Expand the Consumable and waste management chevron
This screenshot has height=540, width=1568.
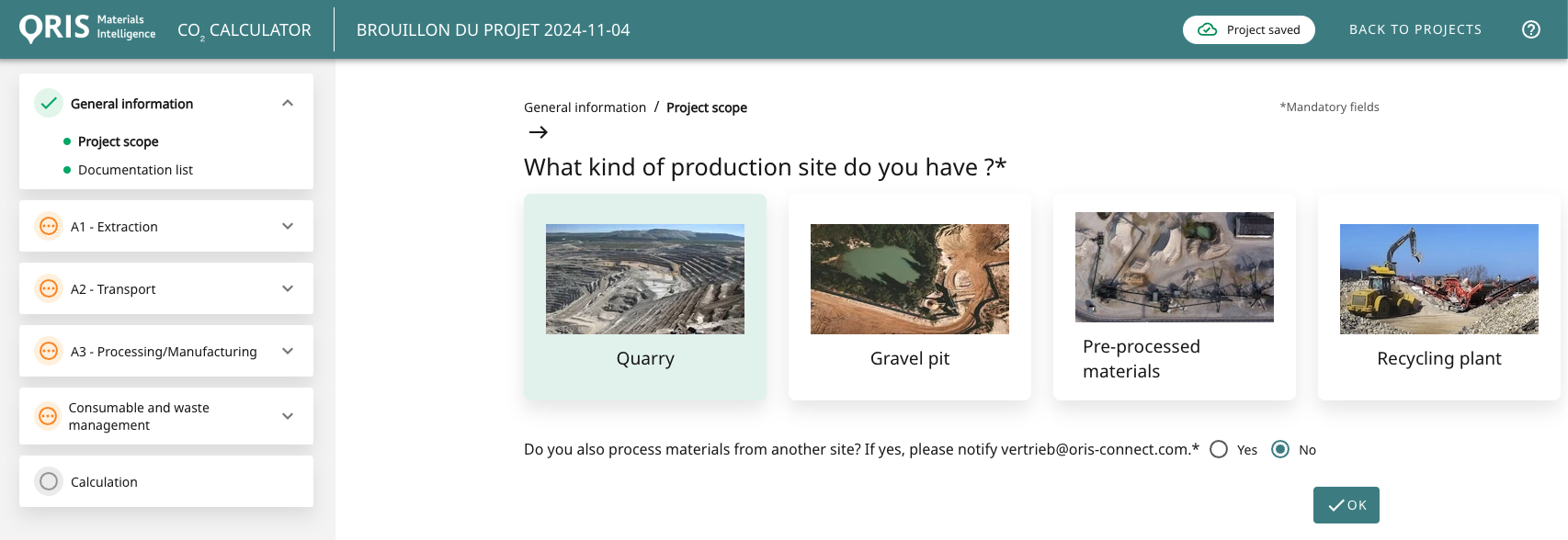(x=288, y=416)
